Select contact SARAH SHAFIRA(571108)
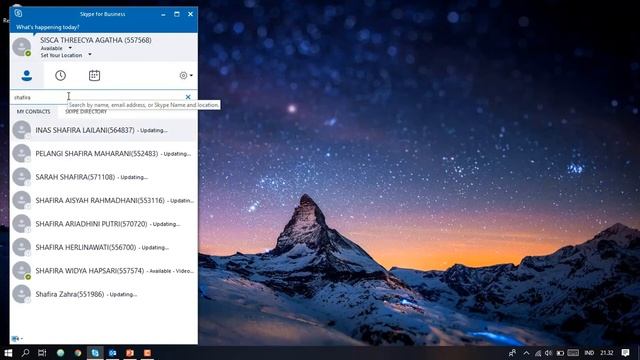640x360 pixels. [104, 177]
